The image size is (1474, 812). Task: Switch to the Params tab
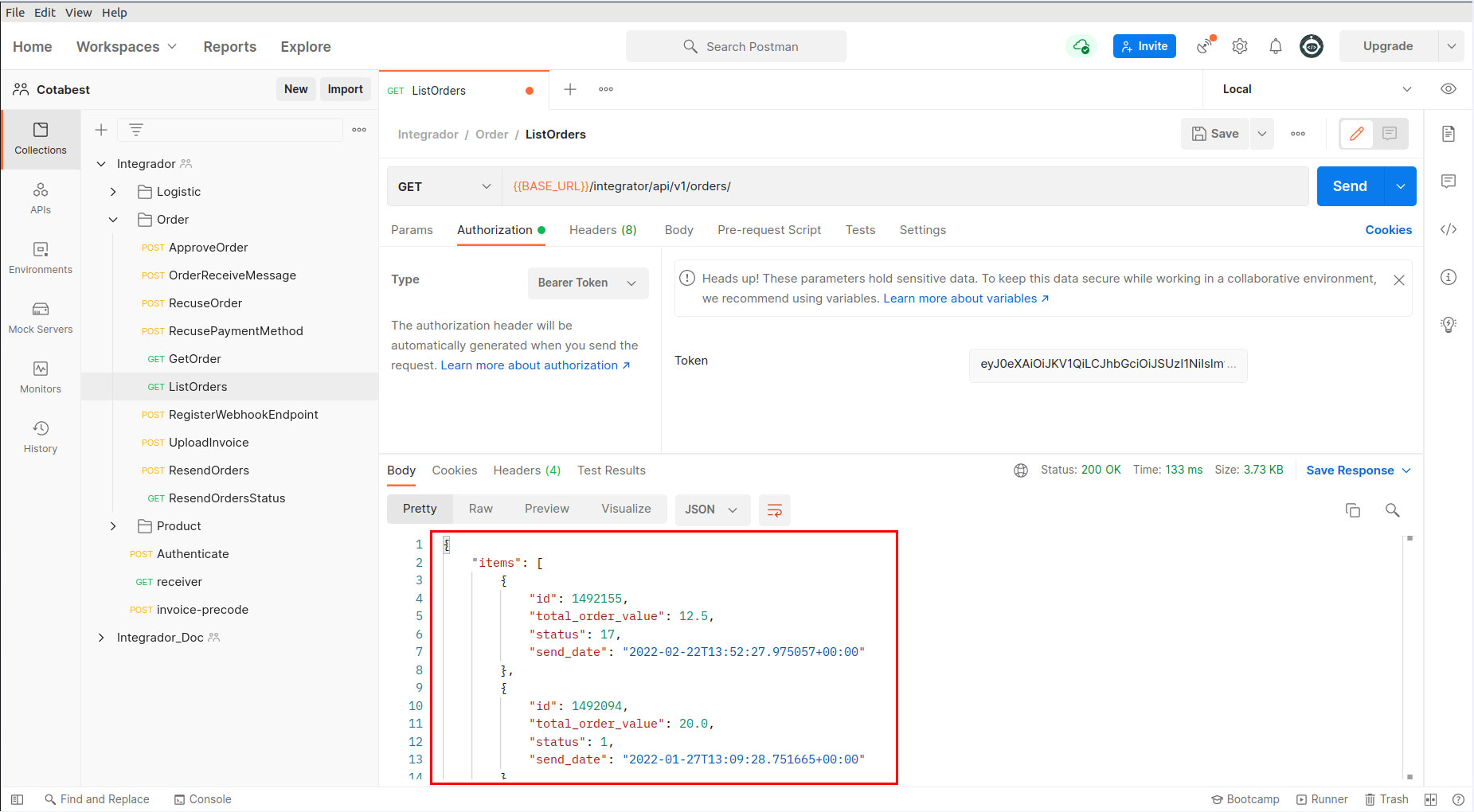[412, 230]
